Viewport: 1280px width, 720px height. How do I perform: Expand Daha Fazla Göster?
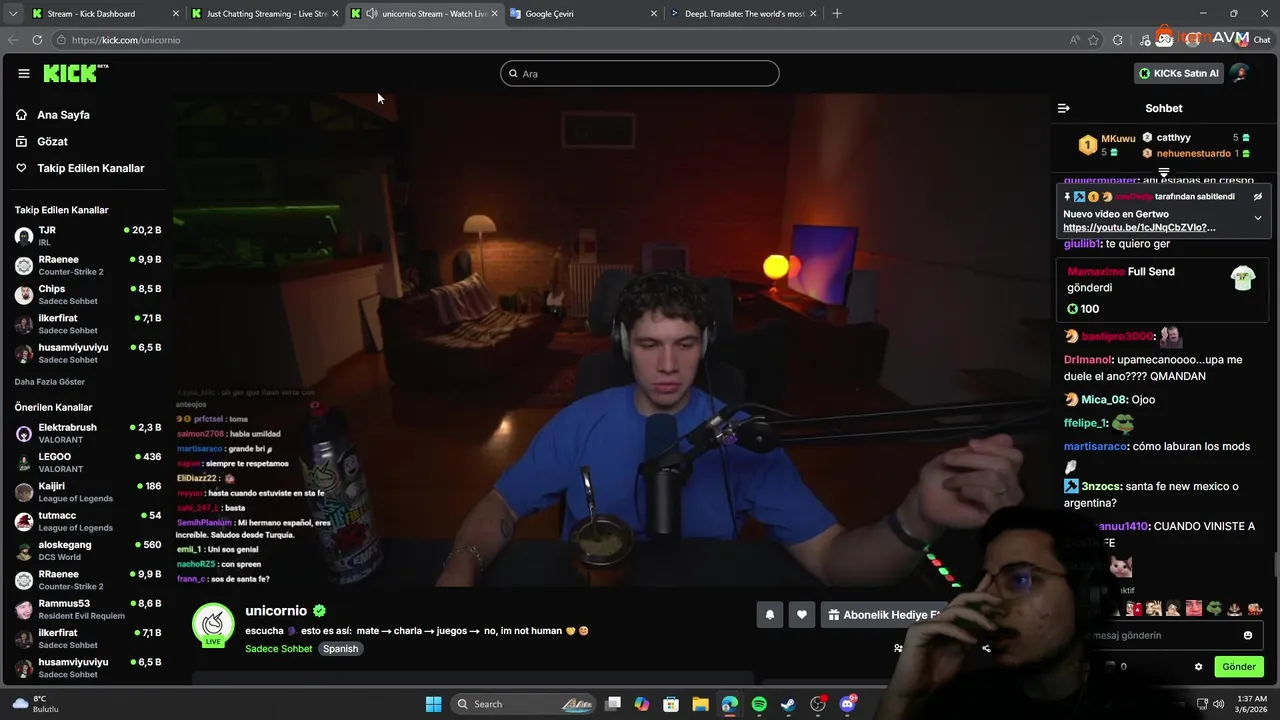click(x=49, y=382)
